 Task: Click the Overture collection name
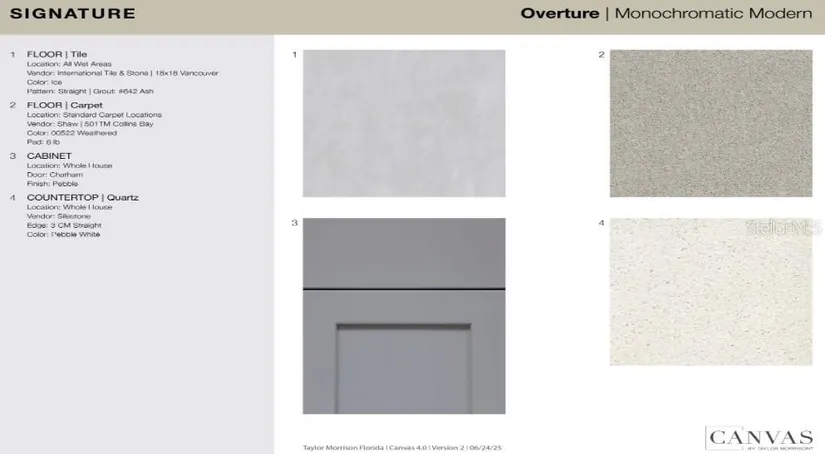point(559,14)
